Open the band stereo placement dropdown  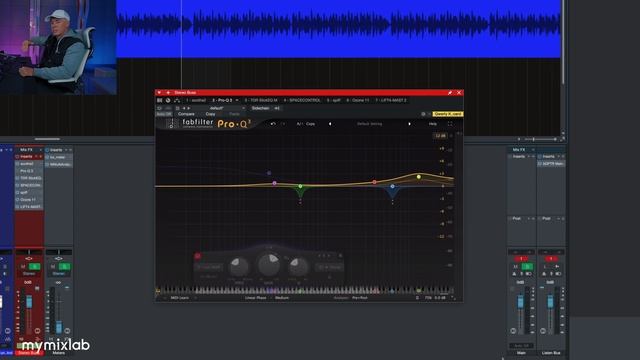[329, 267]
